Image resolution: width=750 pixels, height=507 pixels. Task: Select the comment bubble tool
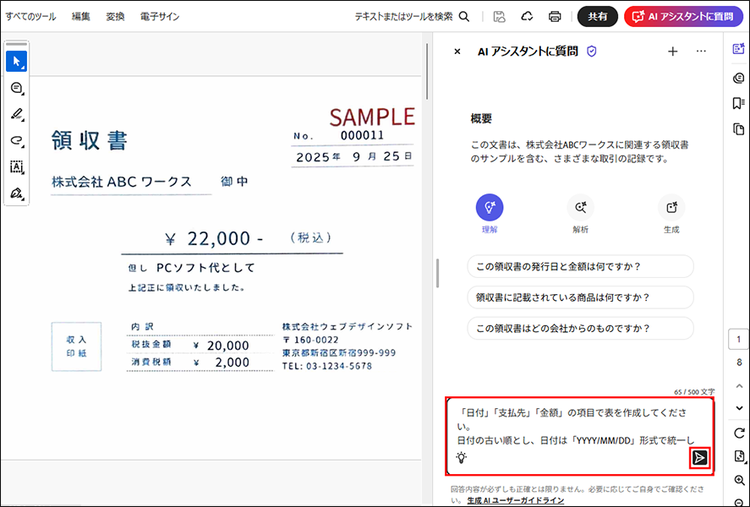pos(16,89)
